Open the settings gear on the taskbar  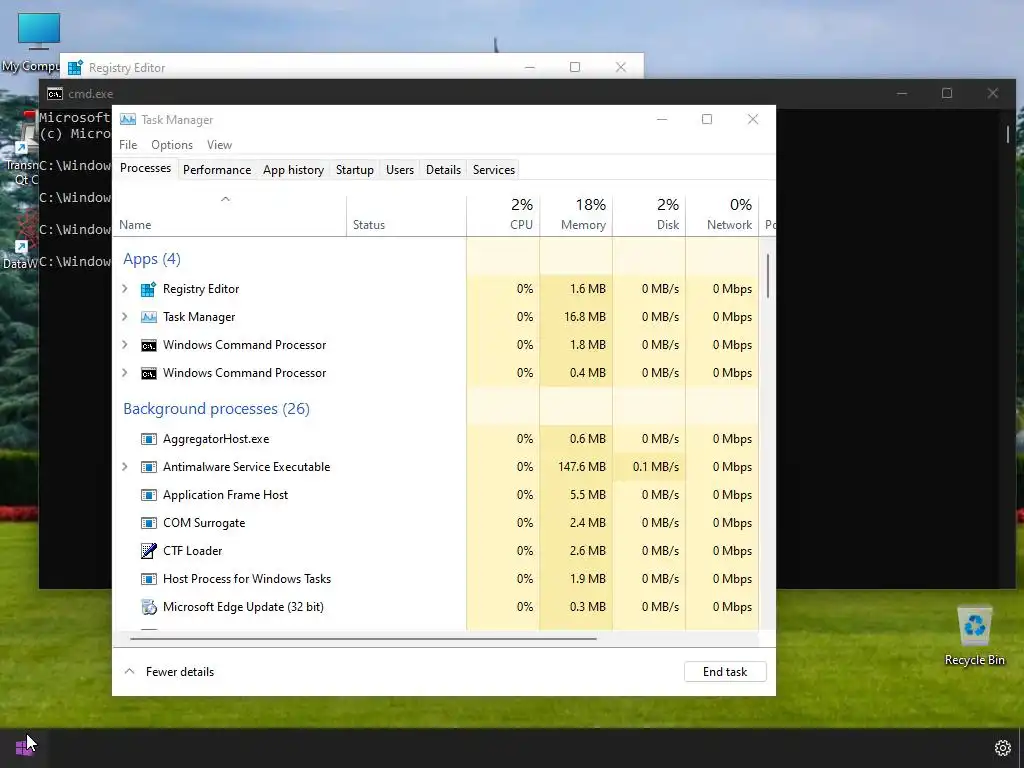[x=1002, y=748]
